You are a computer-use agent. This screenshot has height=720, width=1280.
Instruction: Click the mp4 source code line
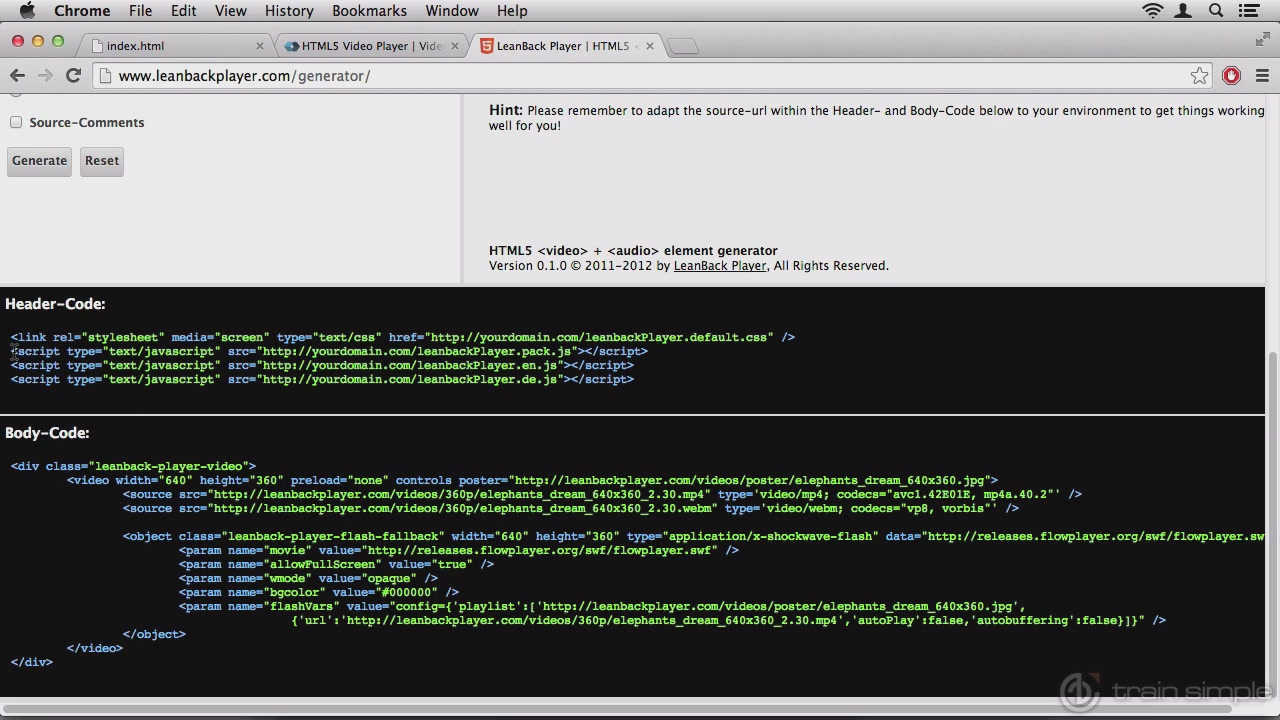[x=602, y=494]
